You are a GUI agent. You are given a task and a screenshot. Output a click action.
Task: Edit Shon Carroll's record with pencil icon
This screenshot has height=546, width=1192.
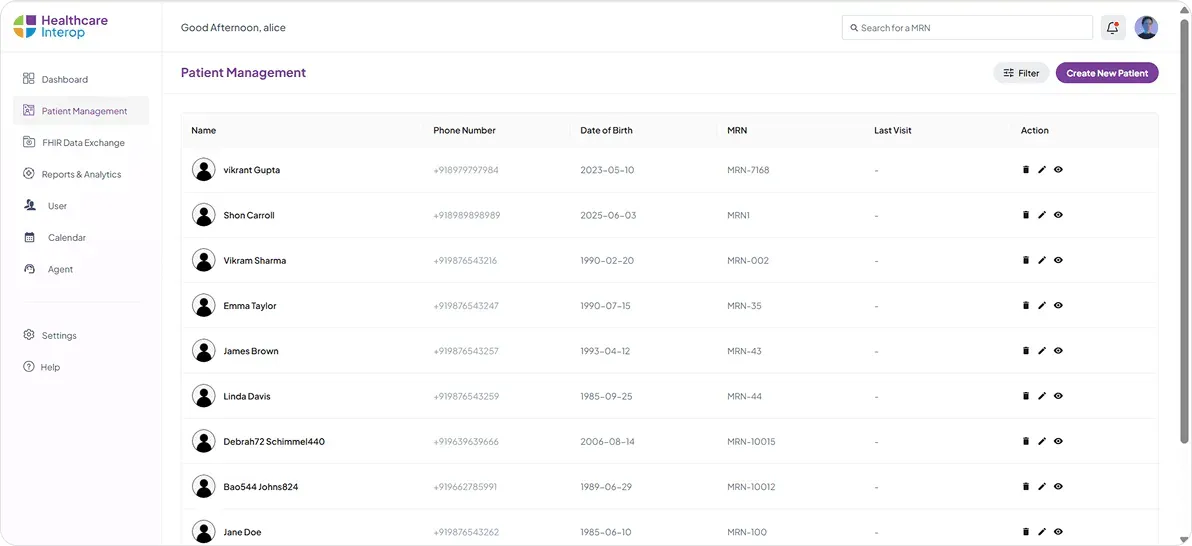(1041, 215)
